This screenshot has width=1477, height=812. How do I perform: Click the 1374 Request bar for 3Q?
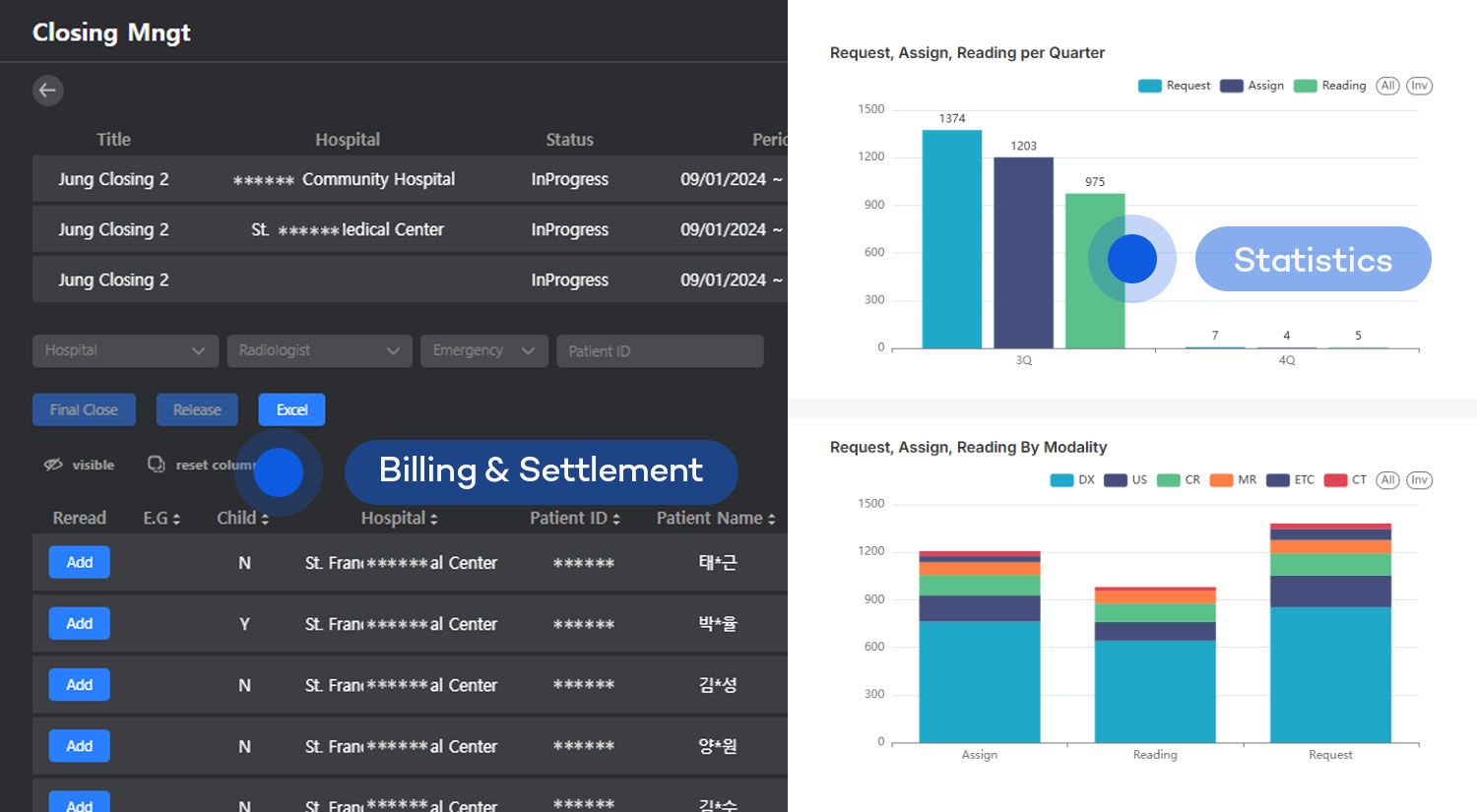click(x=951, y=239)
